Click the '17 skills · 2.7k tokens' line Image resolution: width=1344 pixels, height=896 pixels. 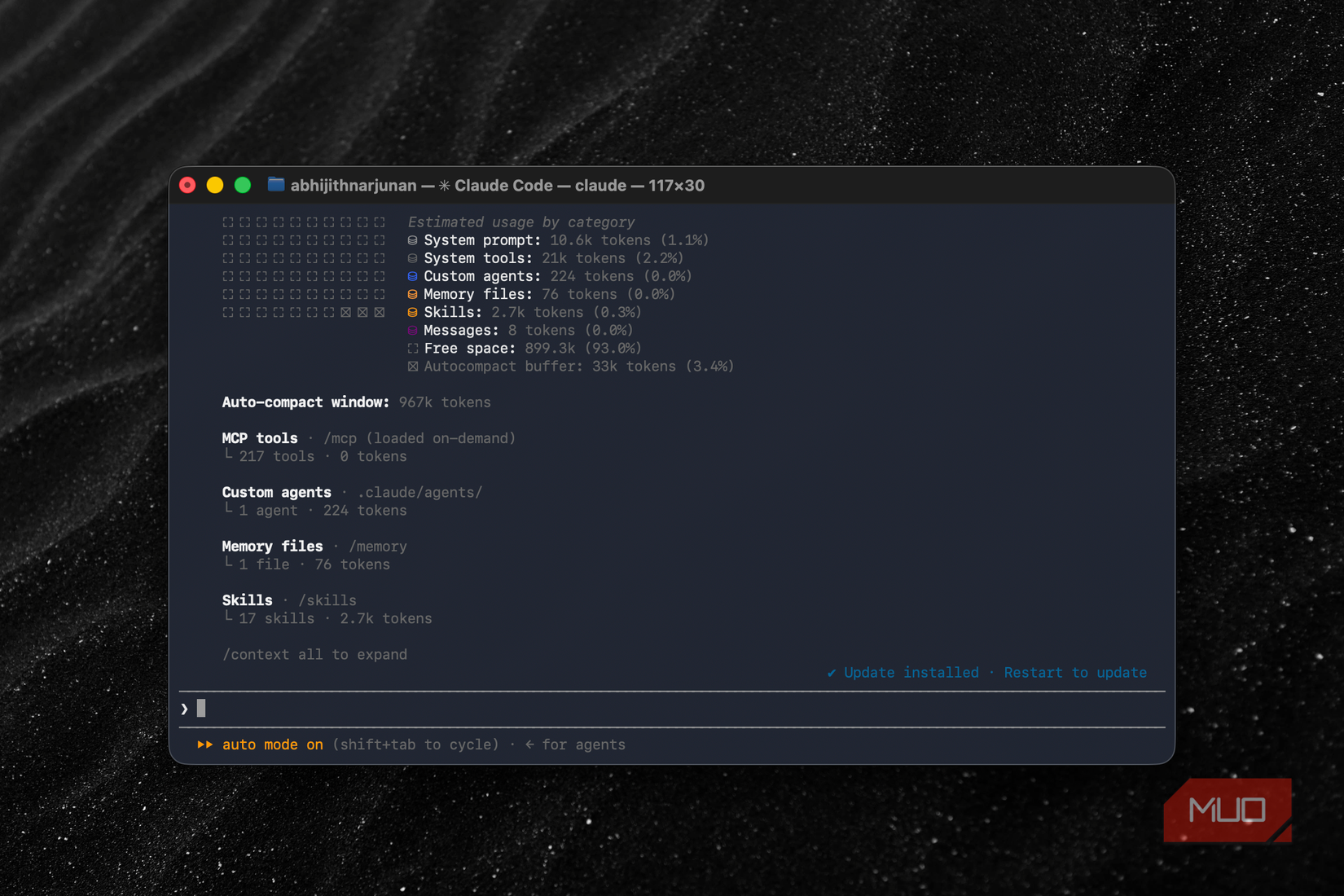coord(336,618)
